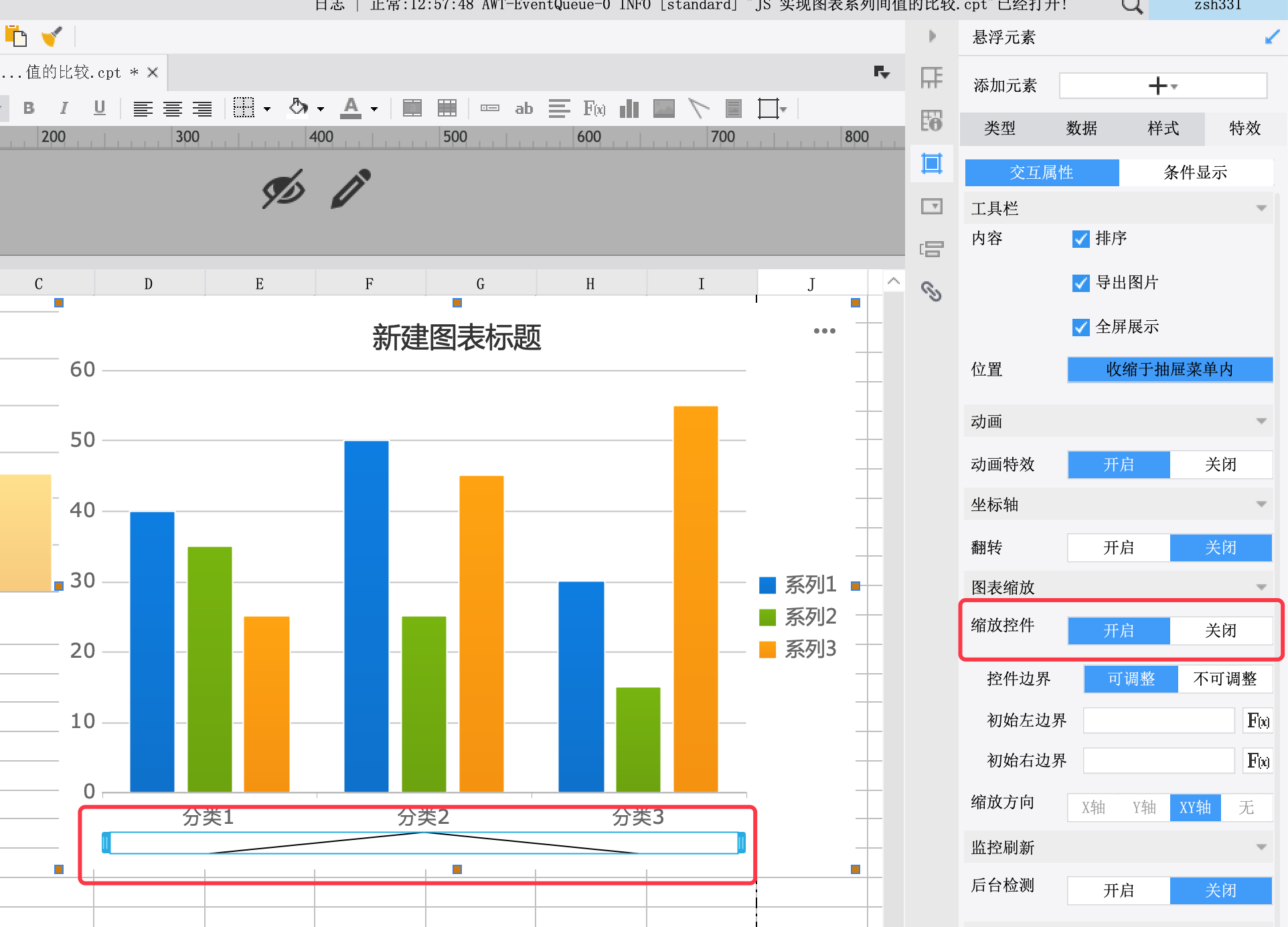Select the floating element panel icon
This screenshot has height=927, width=1288.
pyautogui.click(x=932, y=163)
